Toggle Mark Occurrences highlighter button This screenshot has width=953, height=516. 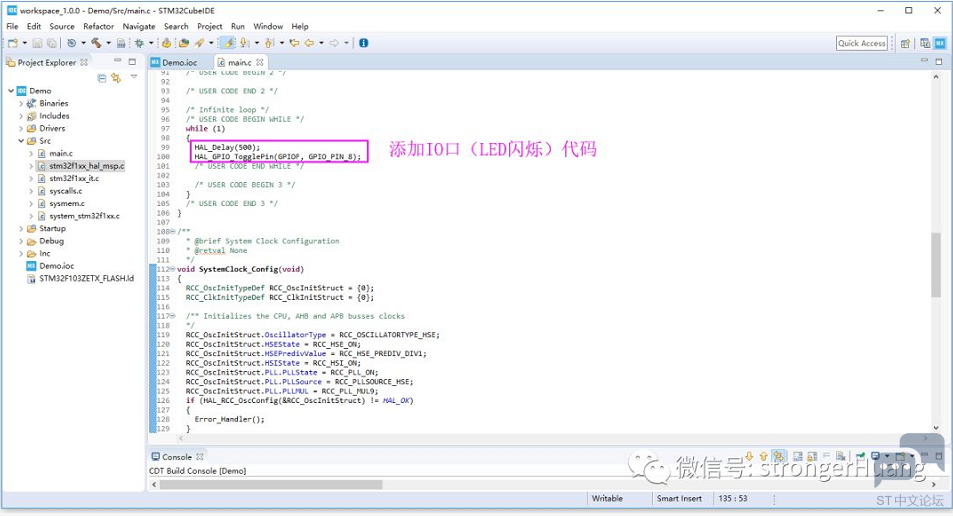coord(228,43)
